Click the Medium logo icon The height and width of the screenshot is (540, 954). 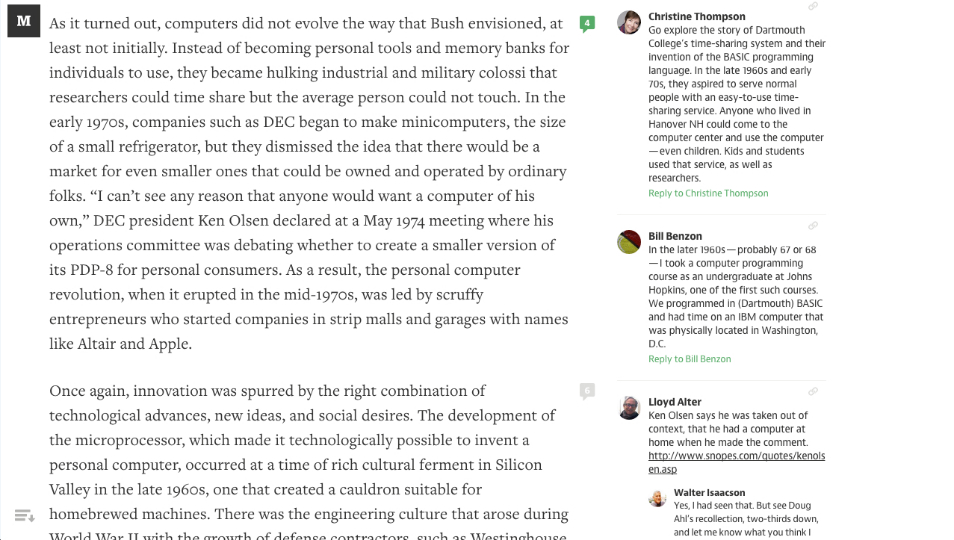pos(23,20)
